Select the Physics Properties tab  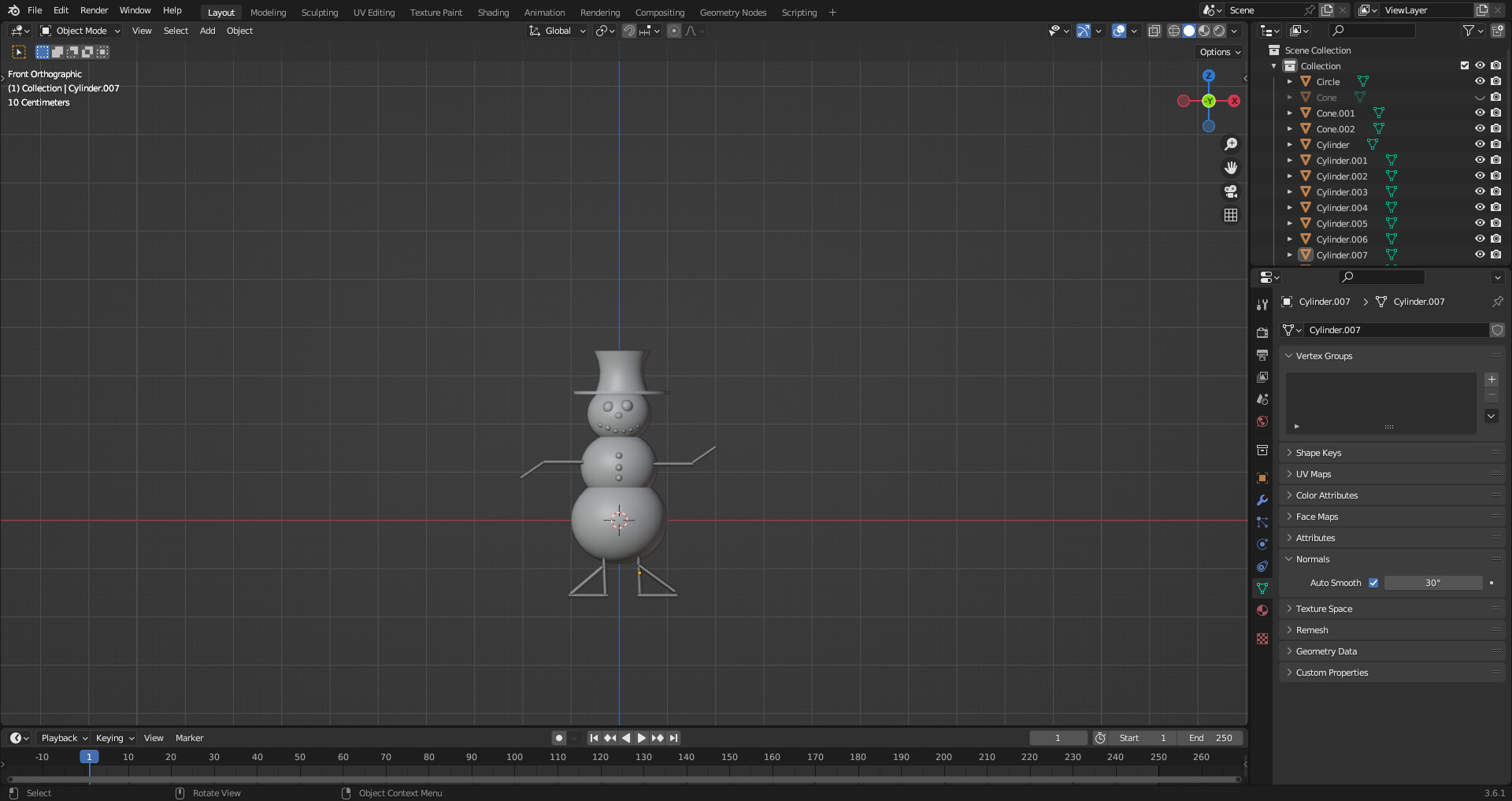click(x=1262, y=543)
